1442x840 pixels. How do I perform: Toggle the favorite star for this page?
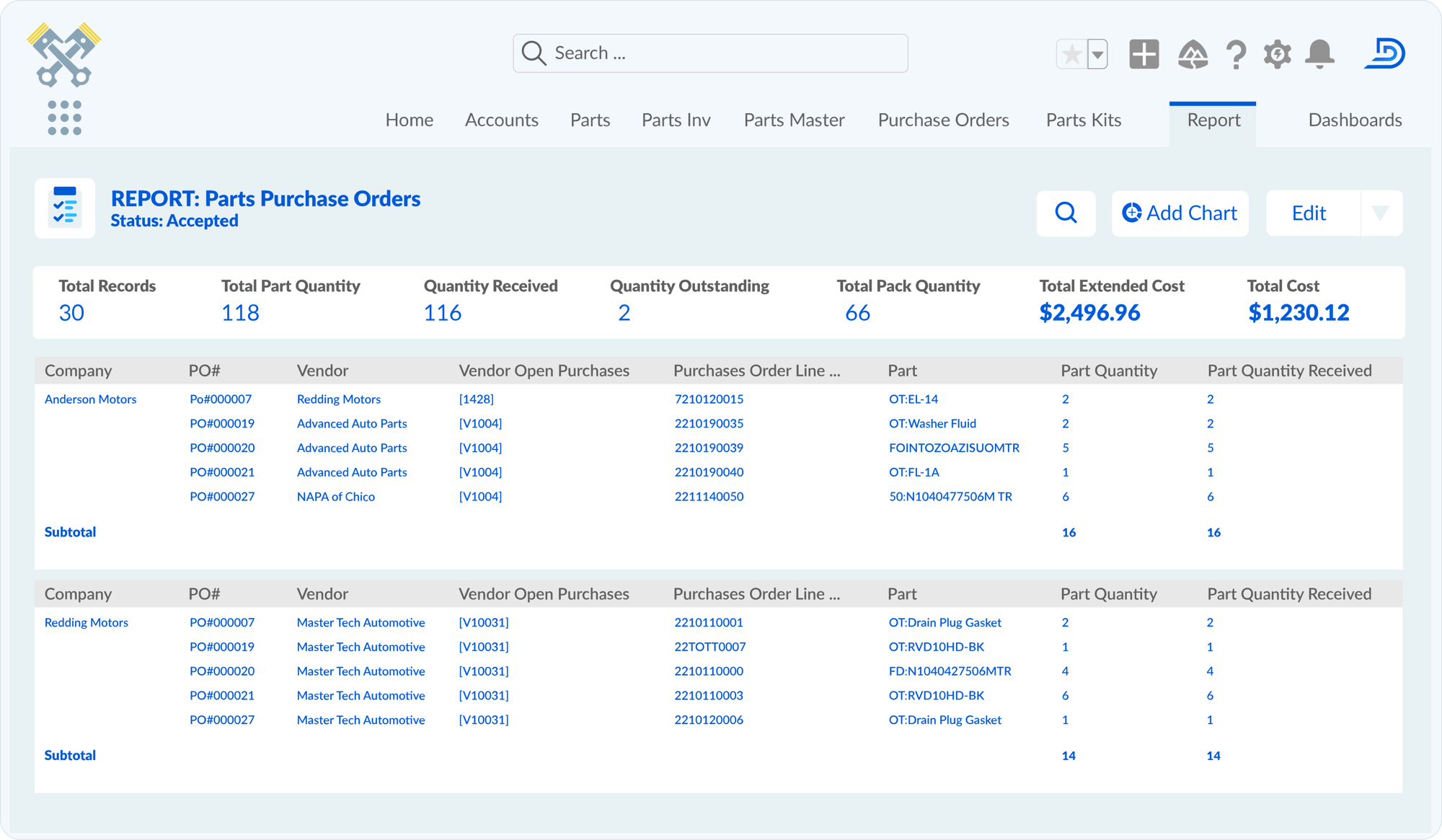tap(1072, 54)
